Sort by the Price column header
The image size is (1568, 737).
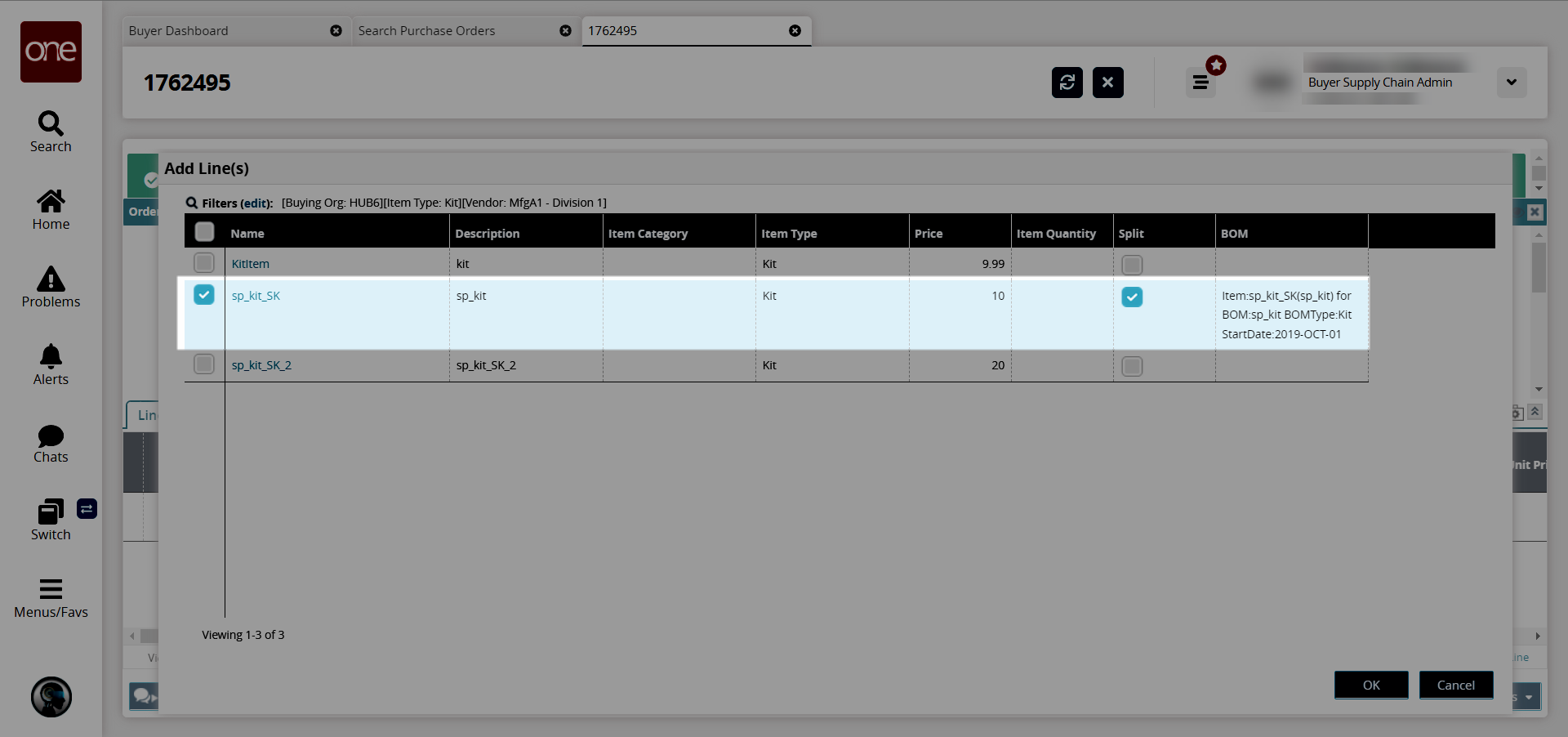point(960,233)
